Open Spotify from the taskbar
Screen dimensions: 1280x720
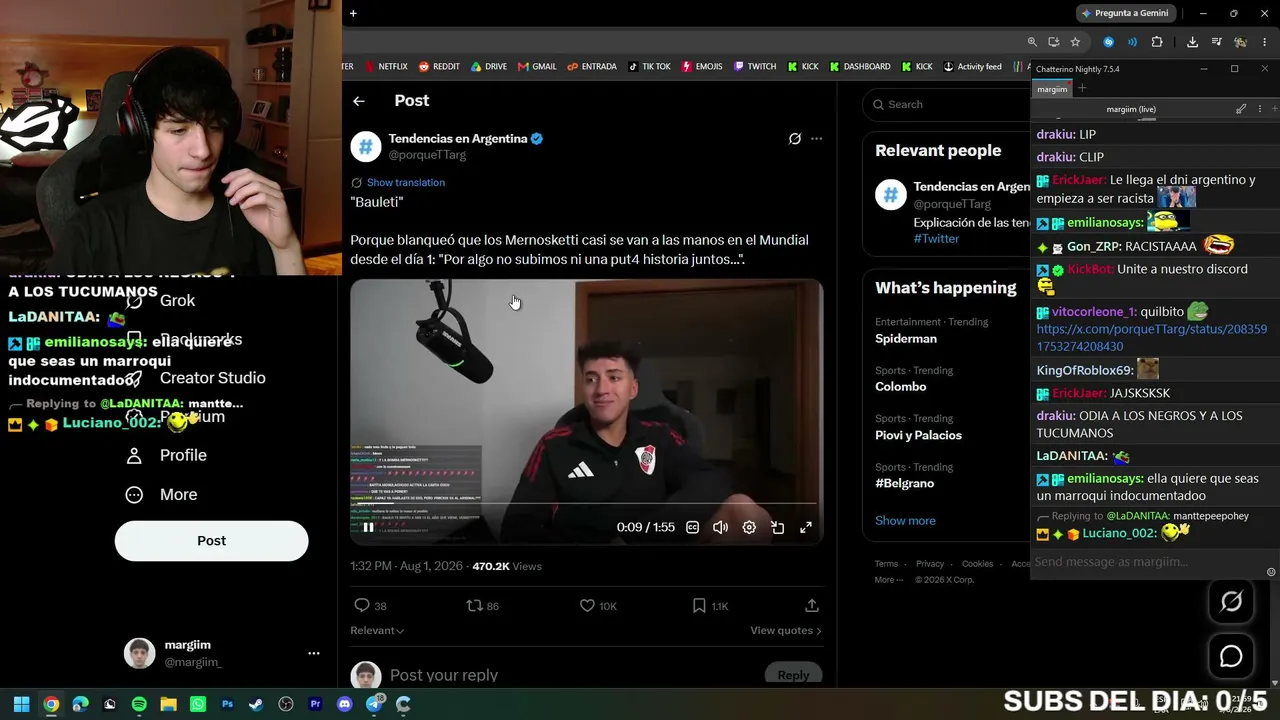click(x=139, y=704)
